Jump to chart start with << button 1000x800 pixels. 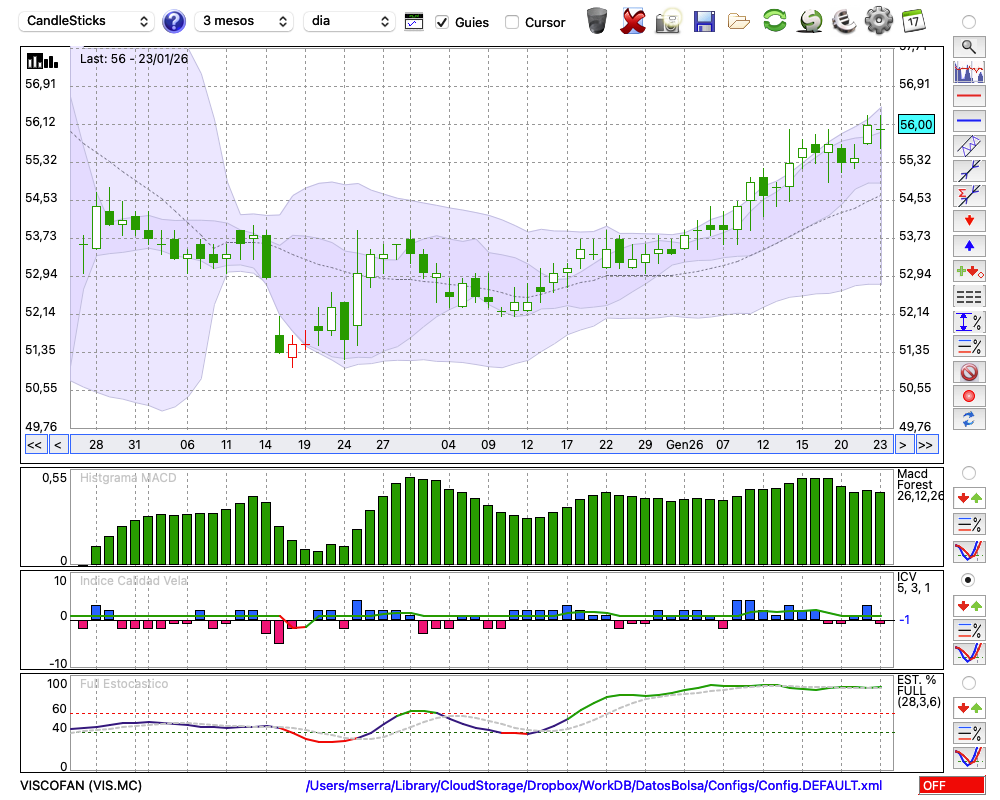pyautogui.click(x=34, y=445)
